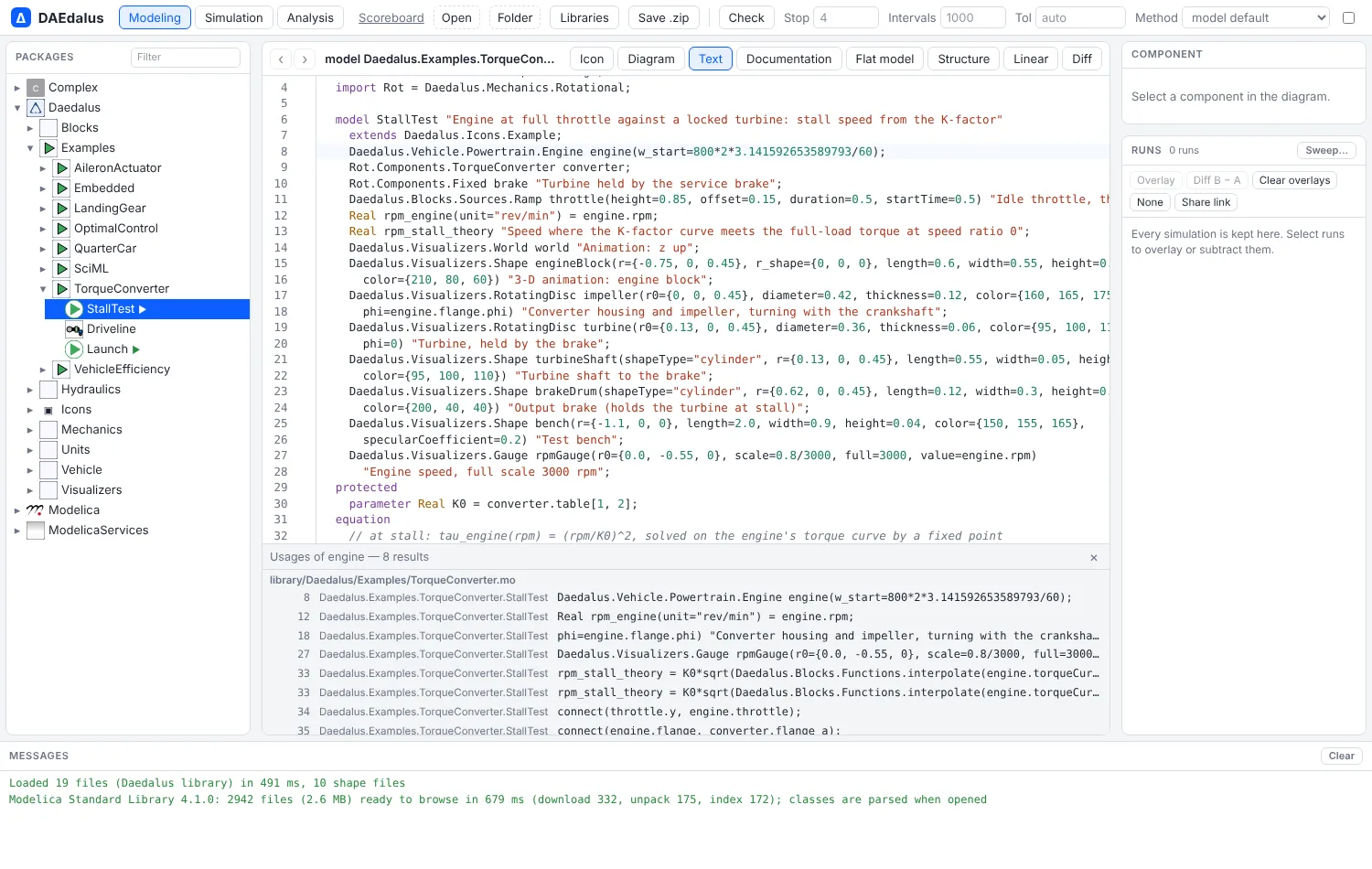
Task: Click the Folder button
Action: (515, 17)
